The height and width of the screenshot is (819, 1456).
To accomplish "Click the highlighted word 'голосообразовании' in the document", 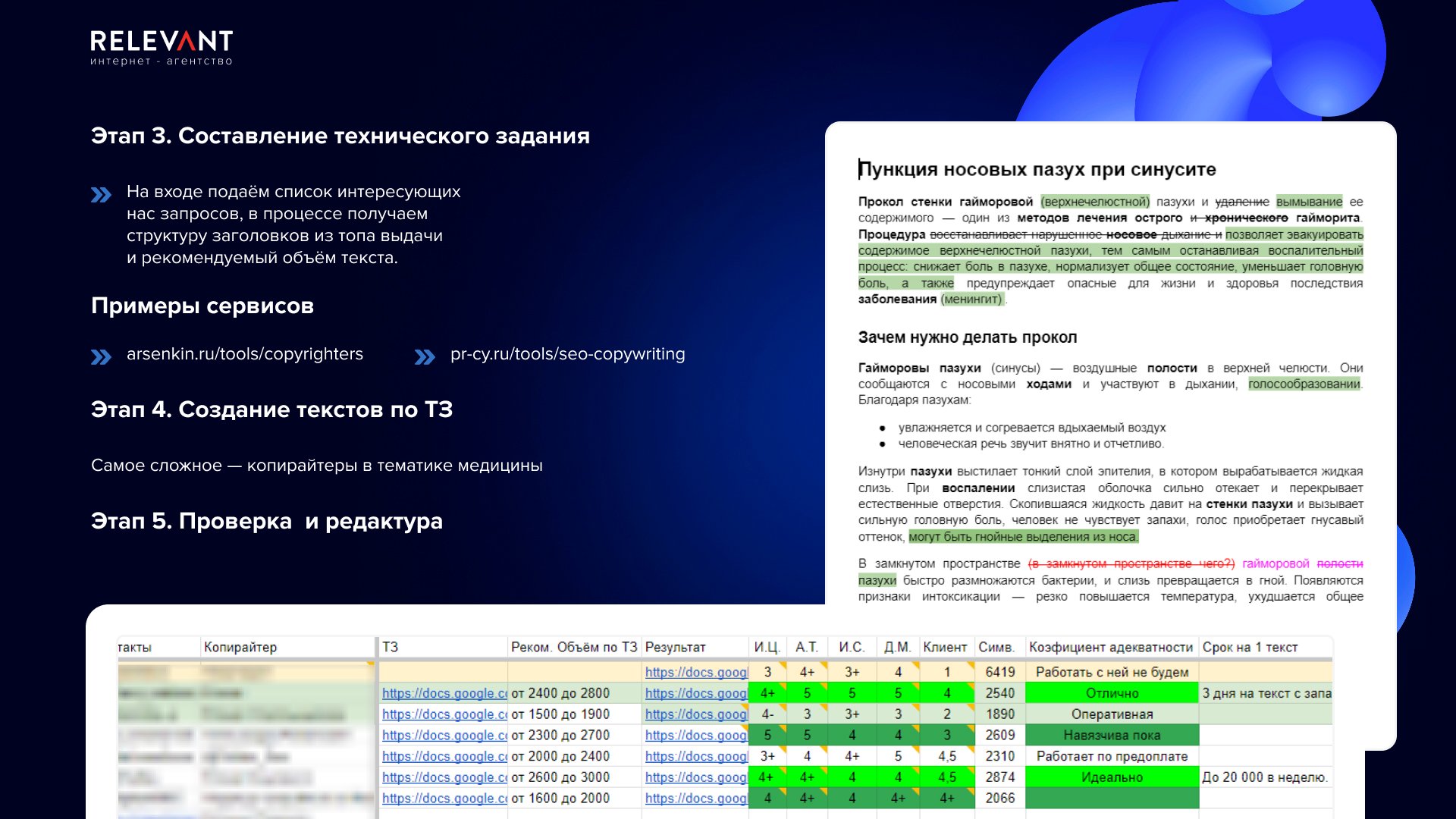I will pyautogui.click(x=1304, y=384).
